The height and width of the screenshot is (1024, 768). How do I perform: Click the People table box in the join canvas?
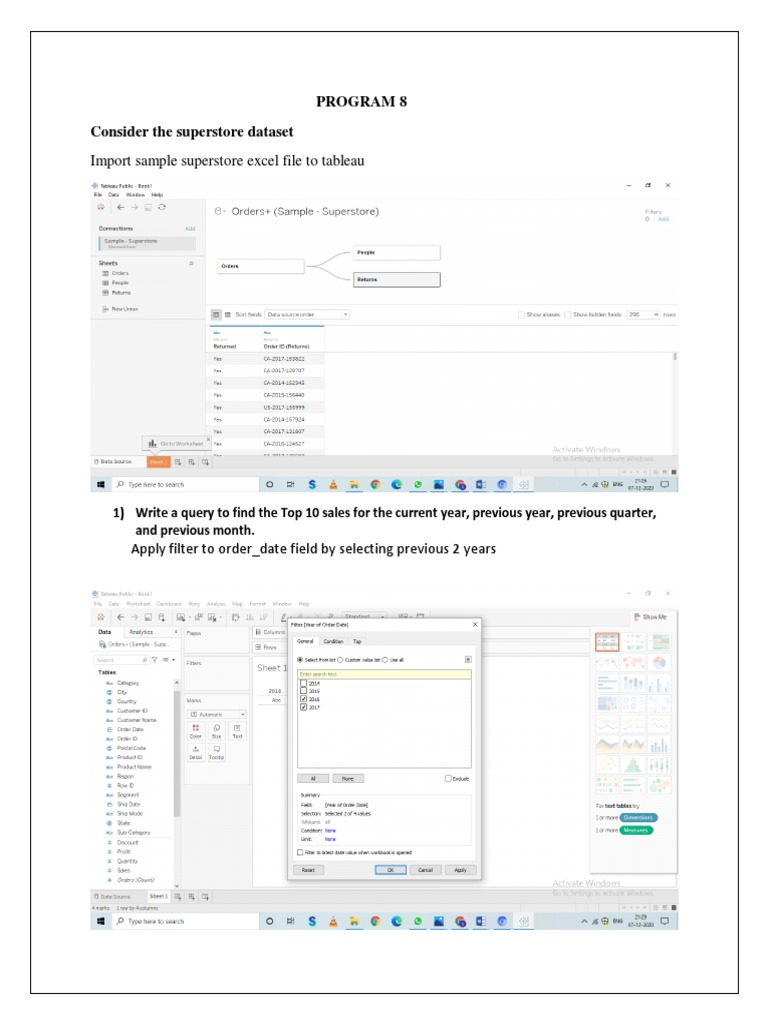(397, 253)
